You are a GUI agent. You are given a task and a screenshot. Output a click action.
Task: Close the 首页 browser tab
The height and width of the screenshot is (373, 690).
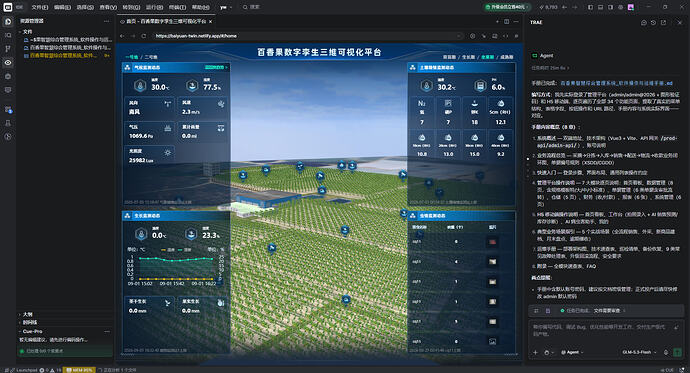click(210, 21)
